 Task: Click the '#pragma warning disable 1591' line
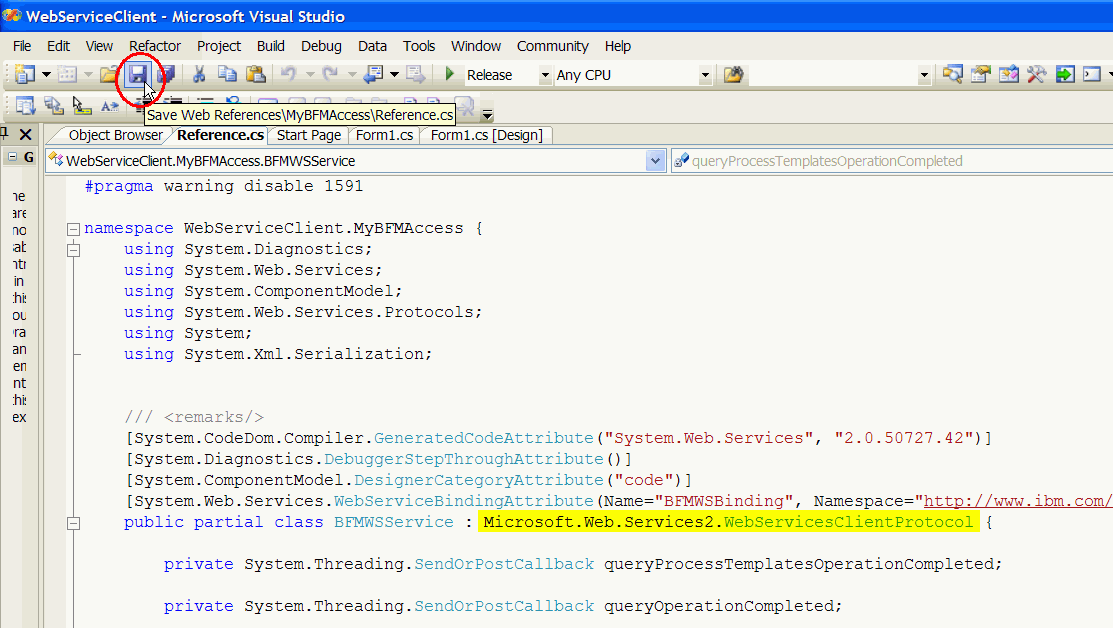coord(224,186)
